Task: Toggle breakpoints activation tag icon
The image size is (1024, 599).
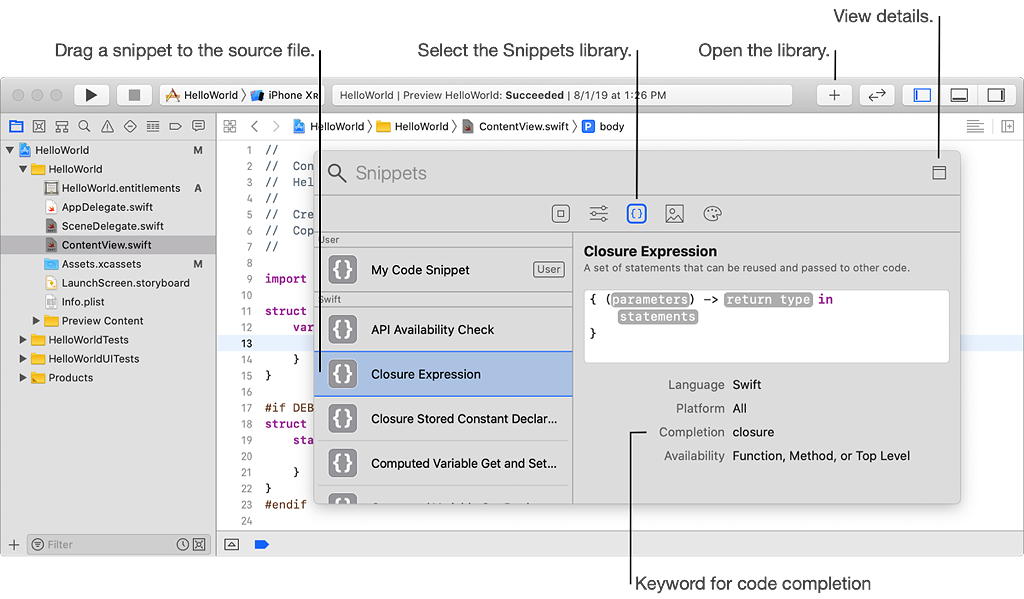Action: (261, 544)
